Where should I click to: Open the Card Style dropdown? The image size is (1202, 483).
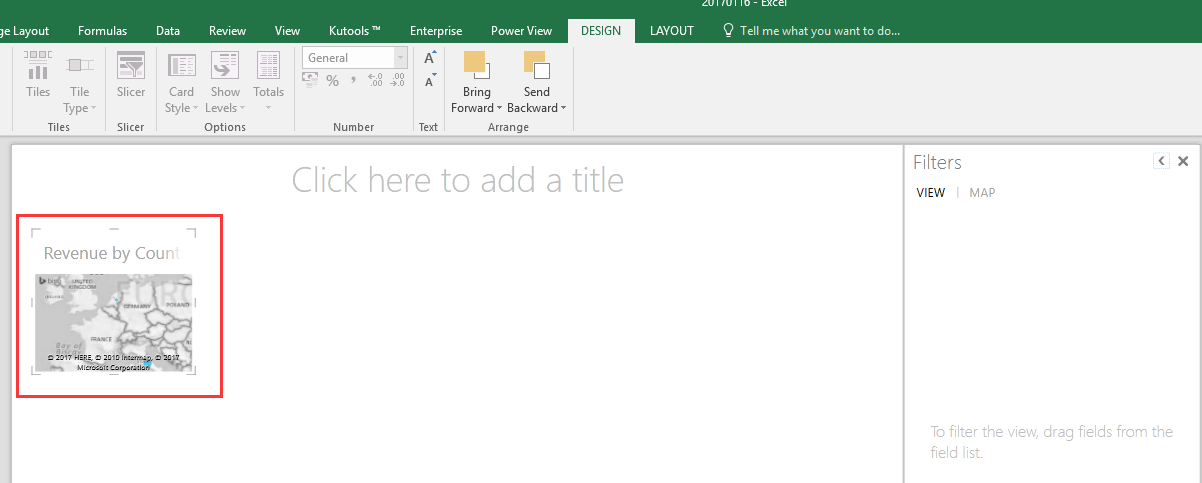(181, 108)
